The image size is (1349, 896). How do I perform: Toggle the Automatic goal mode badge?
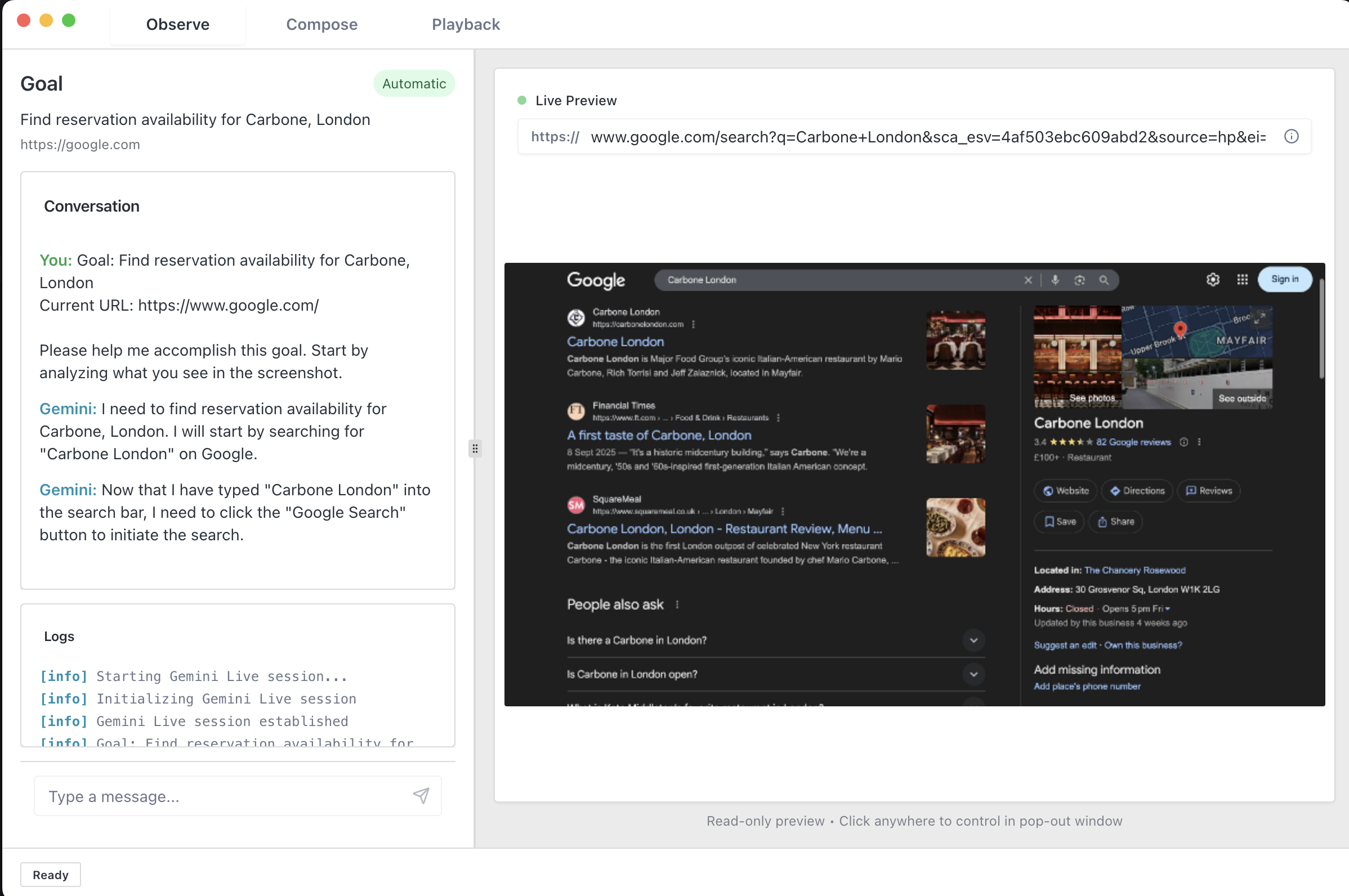pos(414,83)
